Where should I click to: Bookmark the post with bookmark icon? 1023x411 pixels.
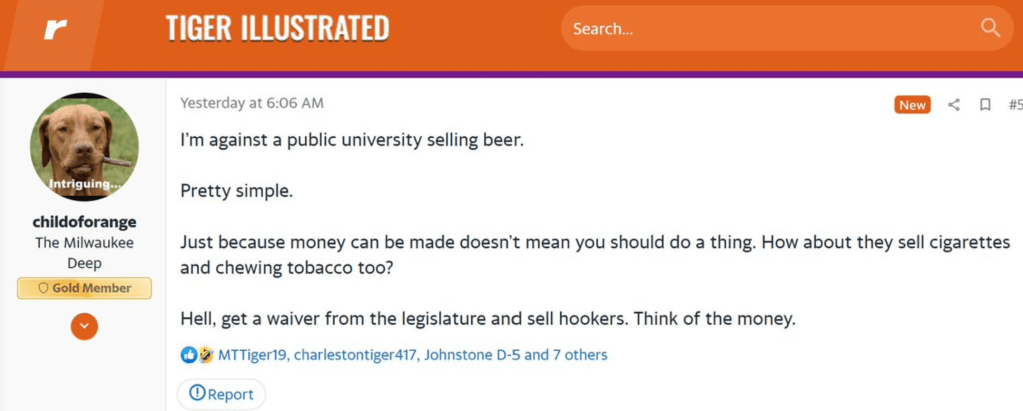985,105
